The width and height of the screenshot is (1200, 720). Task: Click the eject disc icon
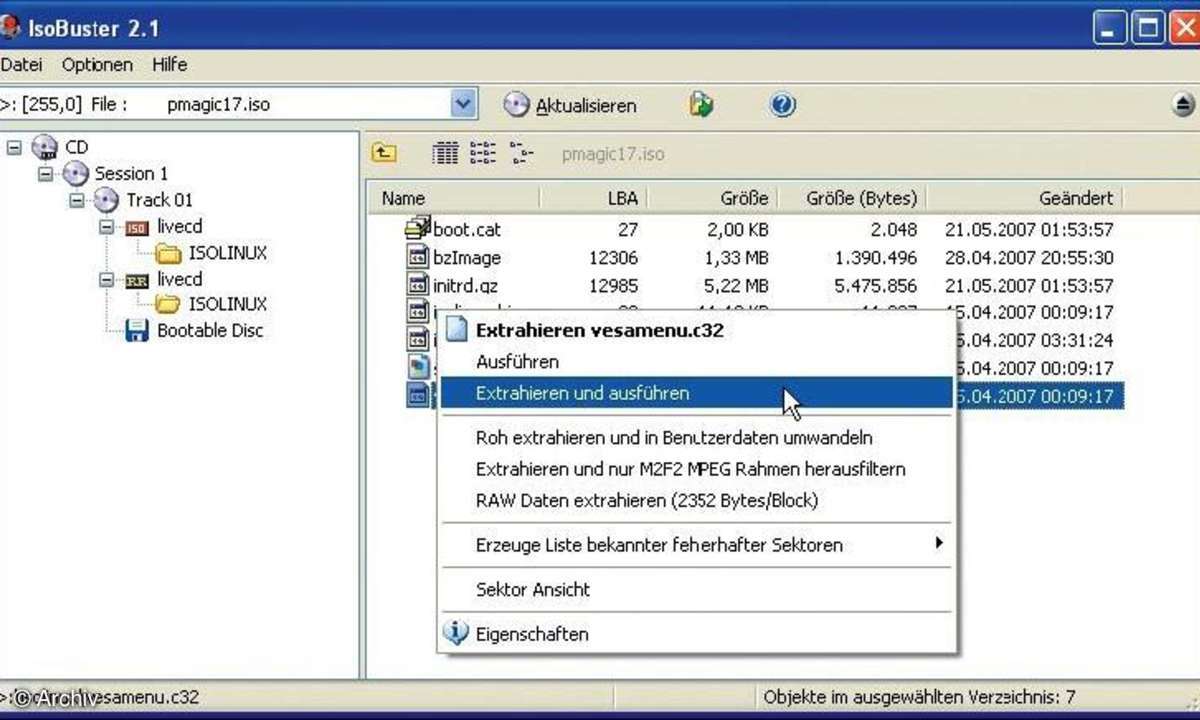[x=1183, y=105]
